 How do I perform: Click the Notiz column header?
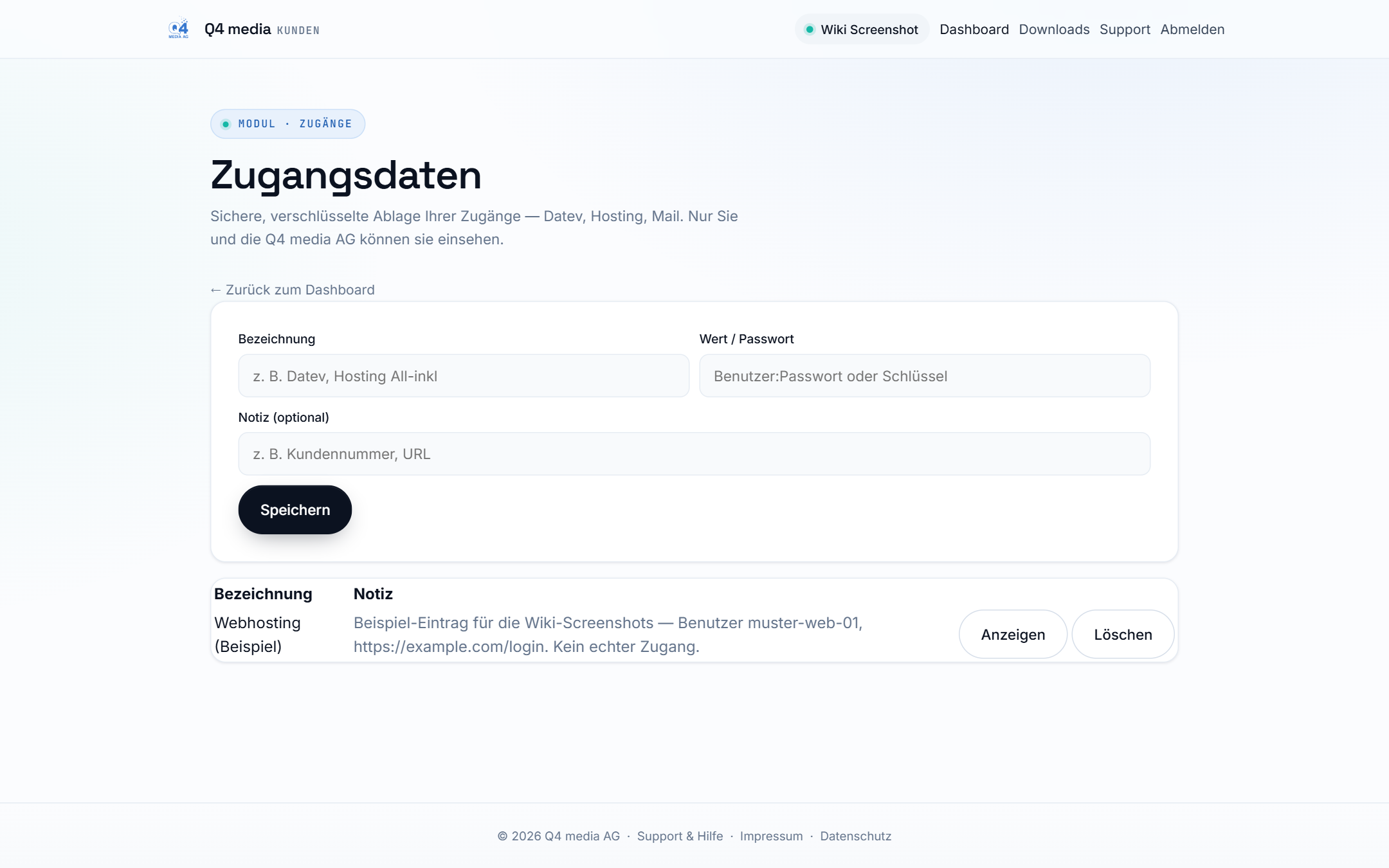373,594
